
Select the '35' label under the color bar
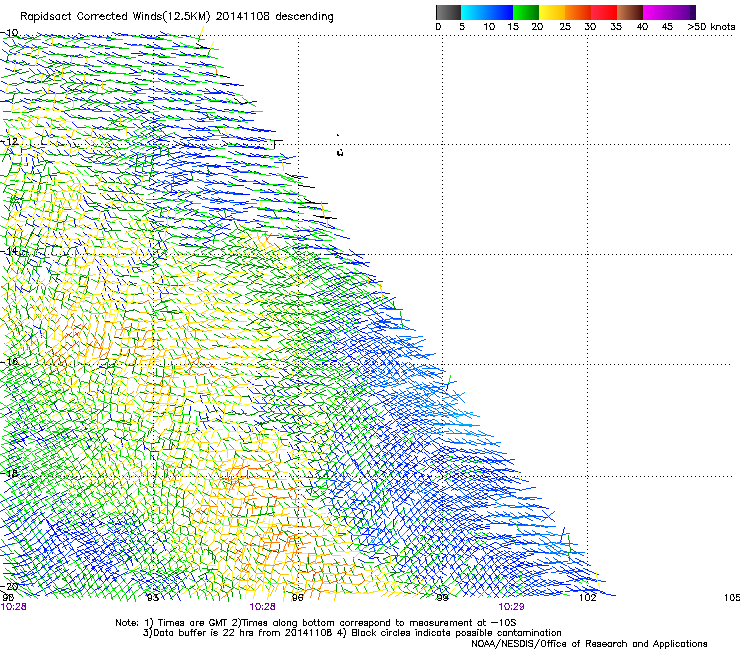coord(616,27)
